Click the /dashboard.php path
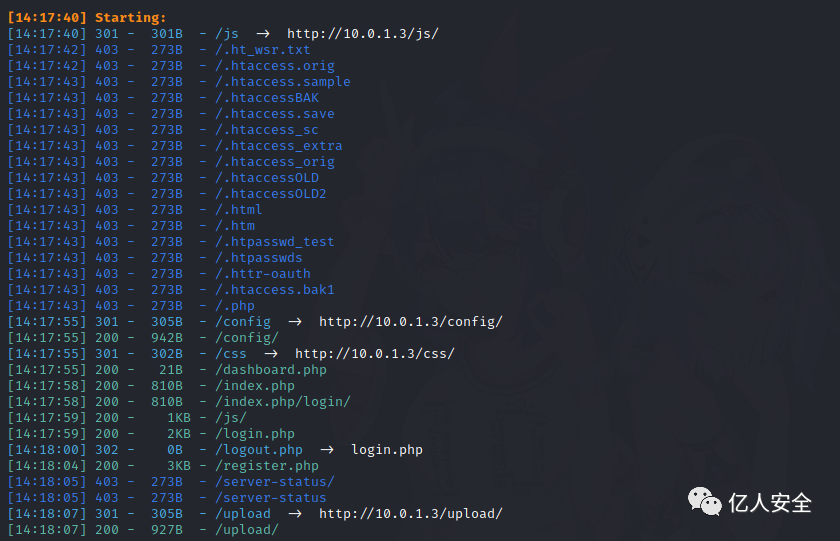 271,370
